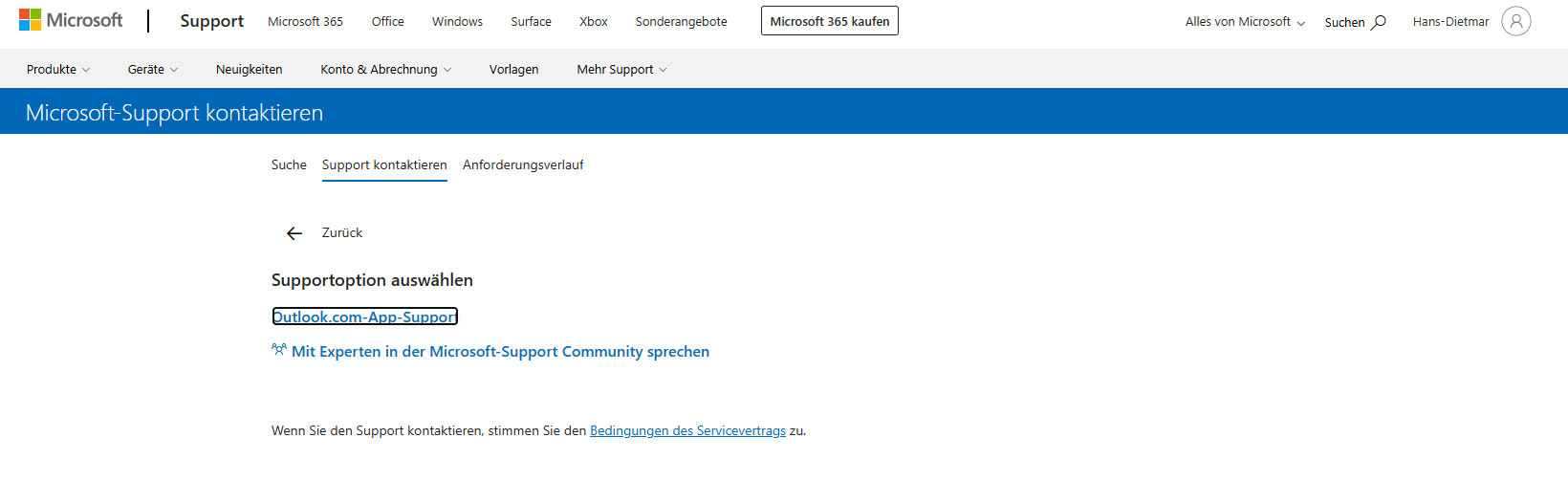This screenshot has height=481, width=1568.
Task: Click Microsoft 365 kaufen button
Action: click(x=830, y=21)
